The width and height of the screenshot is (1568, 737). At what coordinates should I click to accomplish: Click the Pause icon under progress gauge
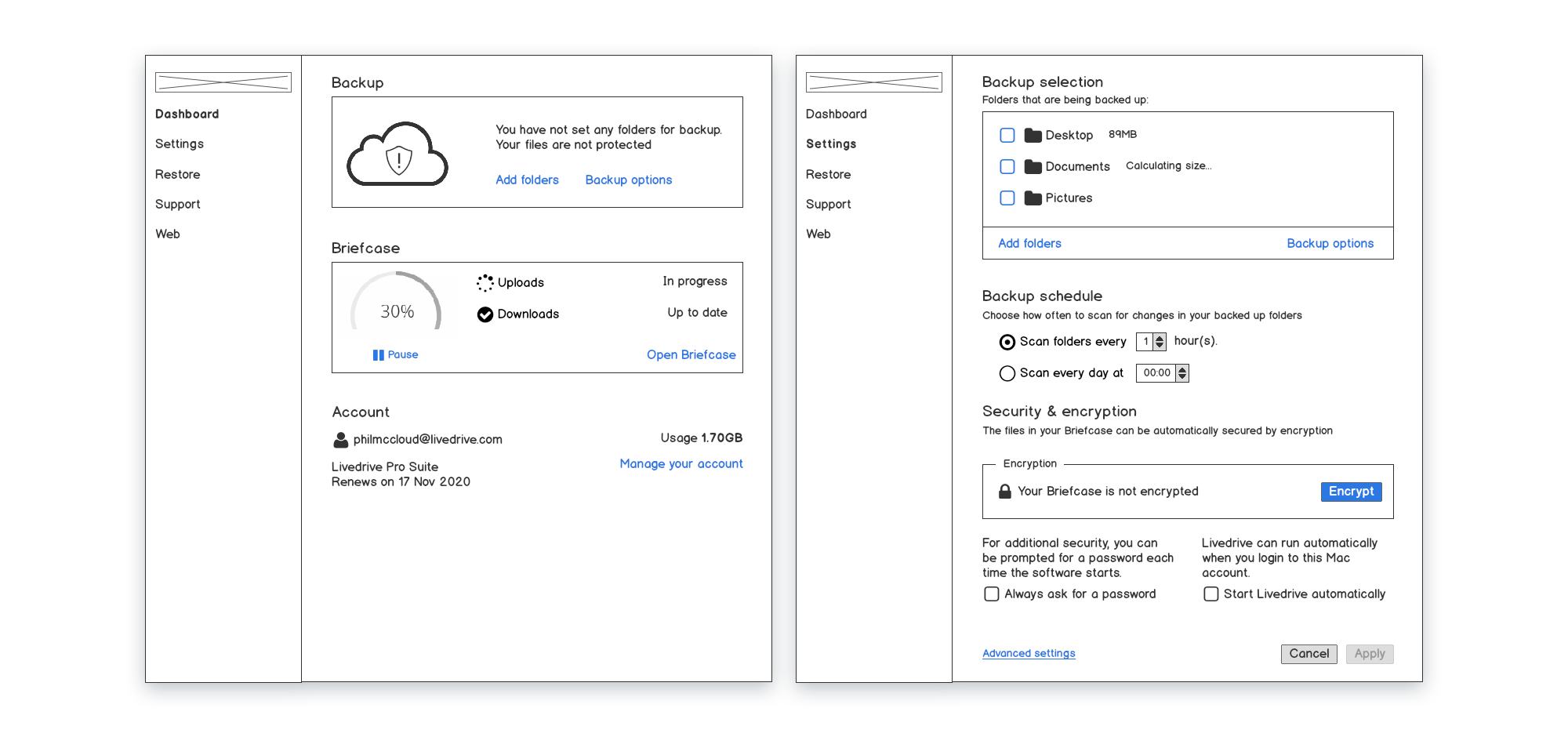tap(379, 355)
